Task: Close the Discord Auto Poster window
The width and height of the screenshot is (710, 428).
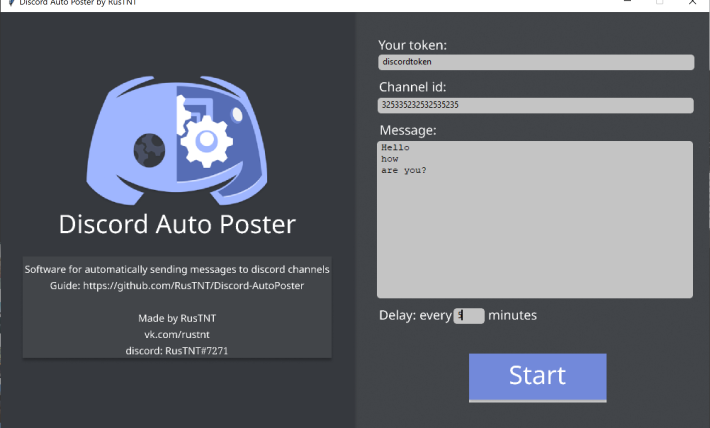Action: 692,2
